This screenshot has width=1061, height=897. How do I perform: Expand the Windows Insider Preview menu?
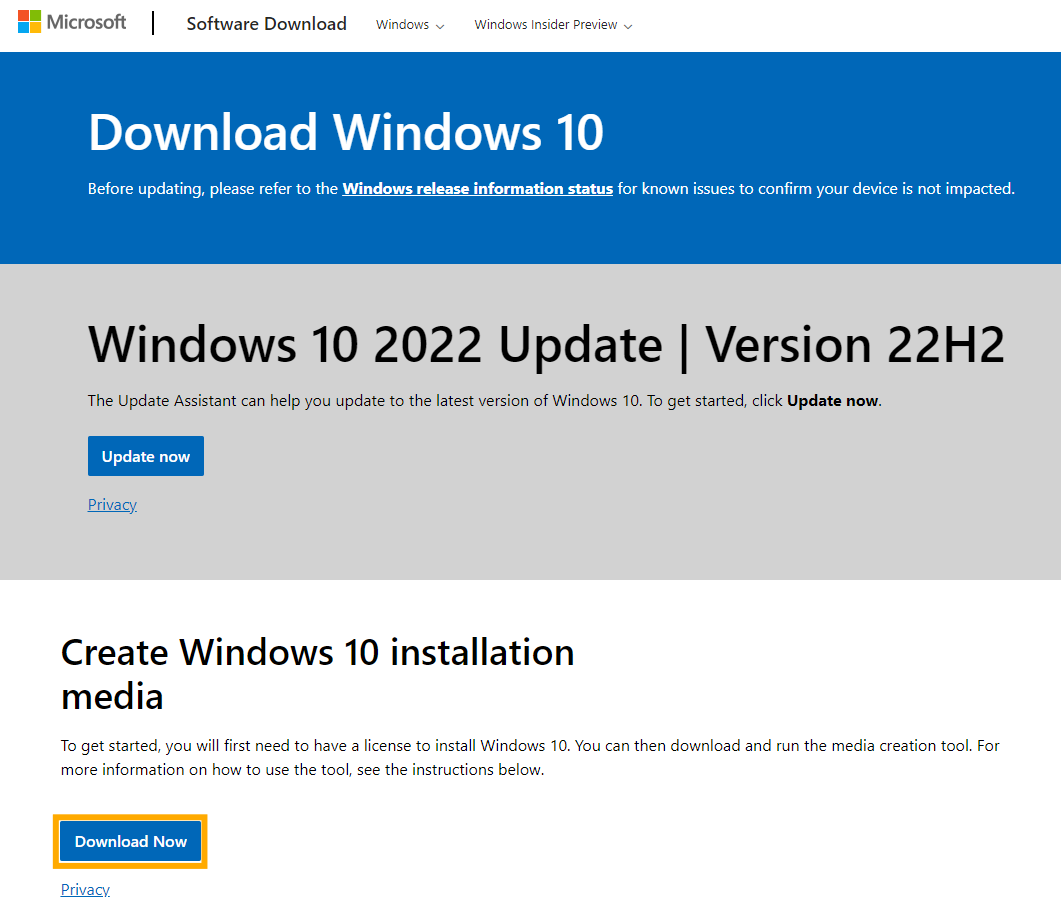[x=553, y=25]
